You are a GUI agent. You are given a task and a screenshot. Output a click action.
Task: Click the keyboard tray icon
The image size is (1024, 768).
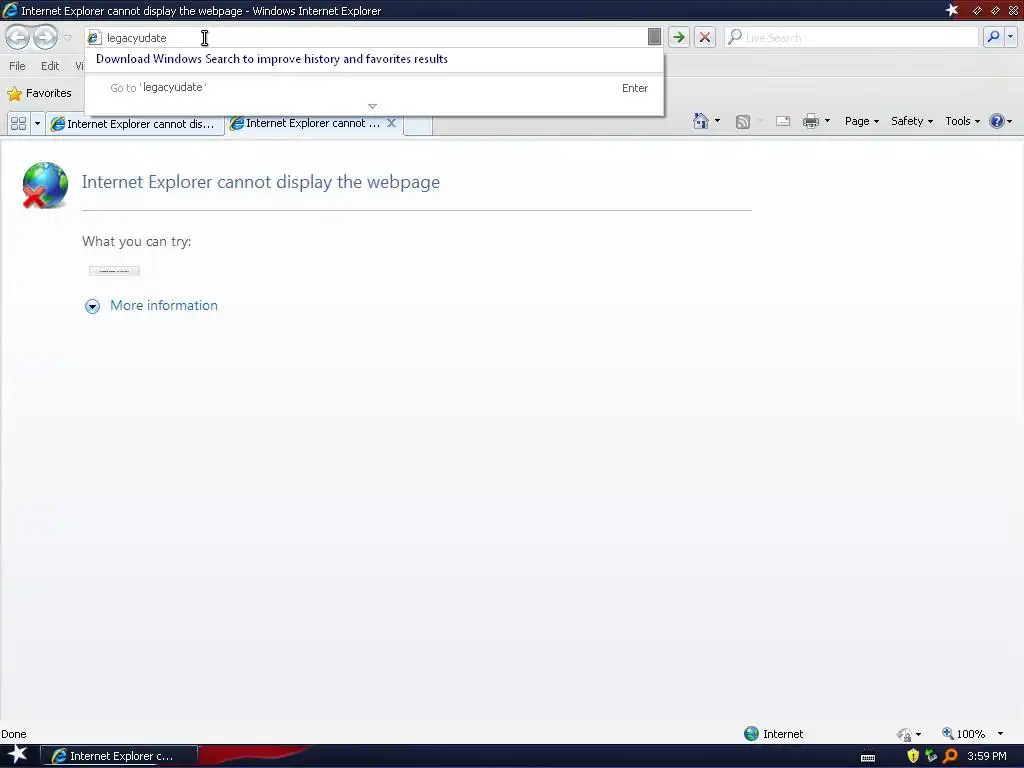868,758
